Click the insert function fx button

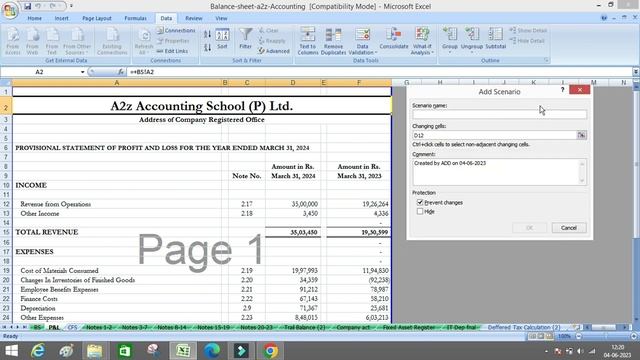point(120,72)
